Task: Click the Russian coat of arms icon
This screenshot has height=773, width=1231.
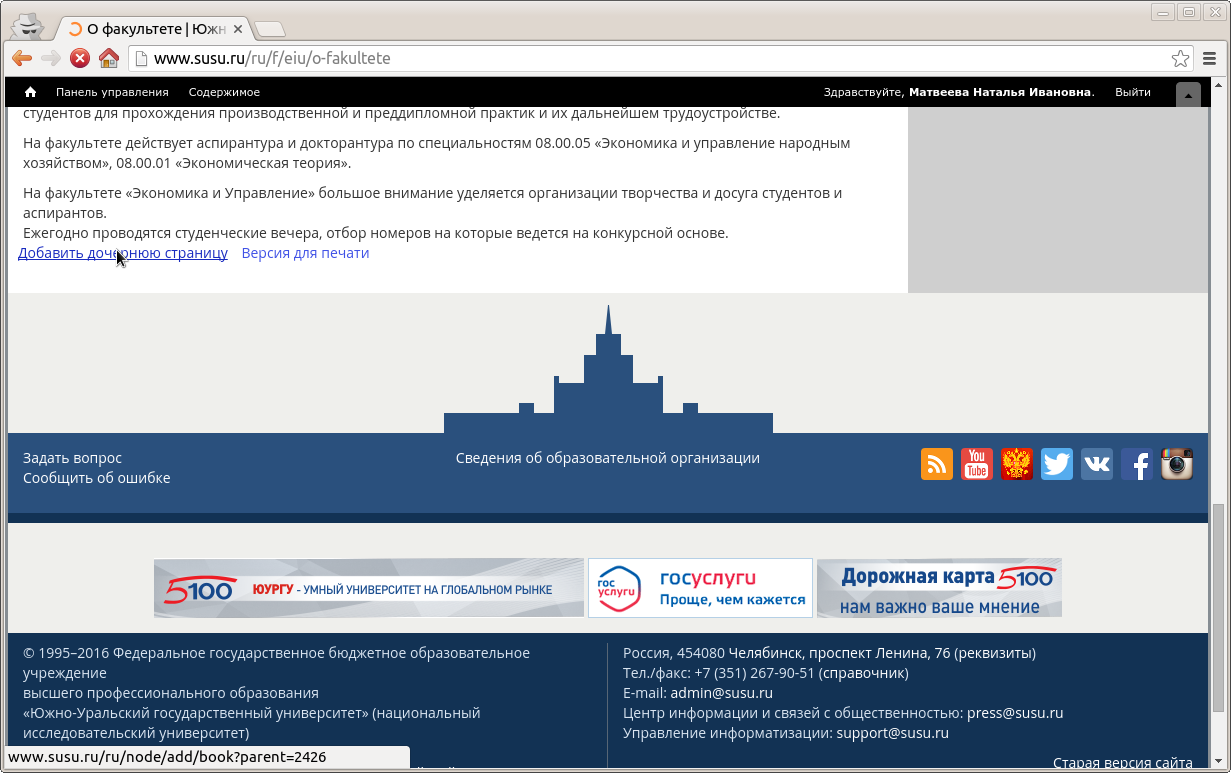Action: coord(1017,464)
